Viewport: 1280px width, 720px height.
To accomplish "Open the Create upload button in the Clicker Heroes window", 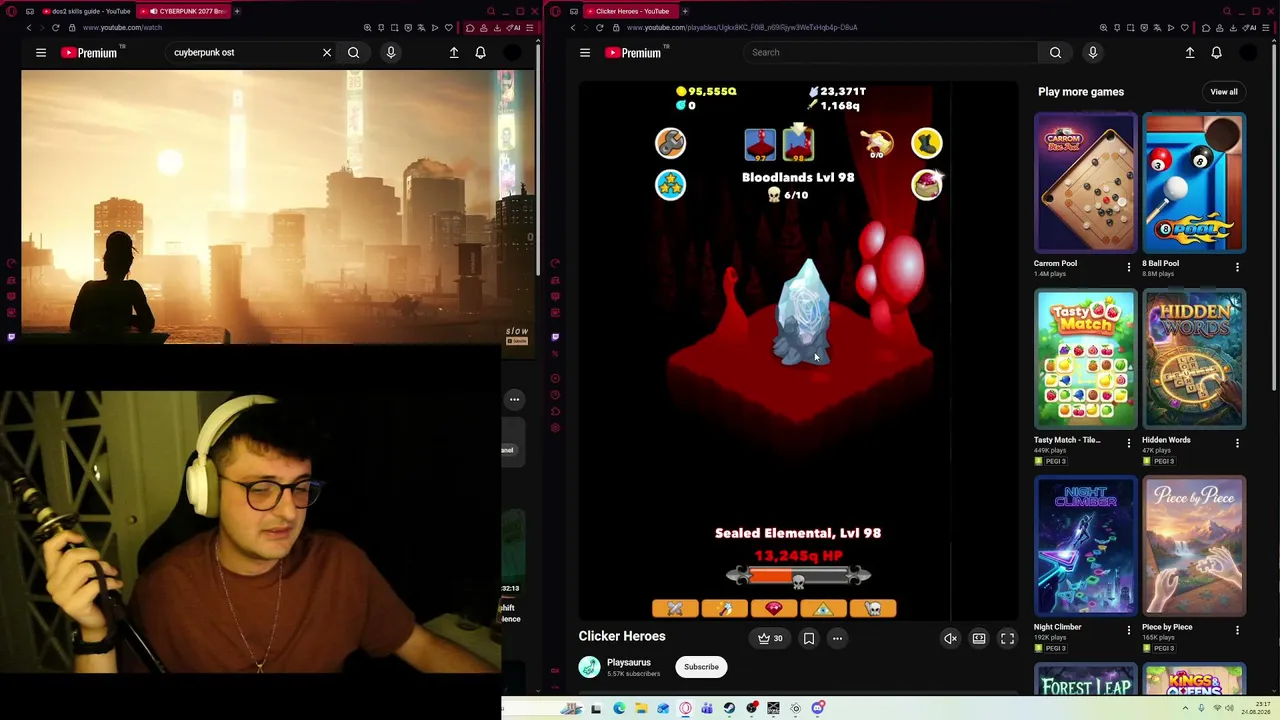I will coord(1190,52).
